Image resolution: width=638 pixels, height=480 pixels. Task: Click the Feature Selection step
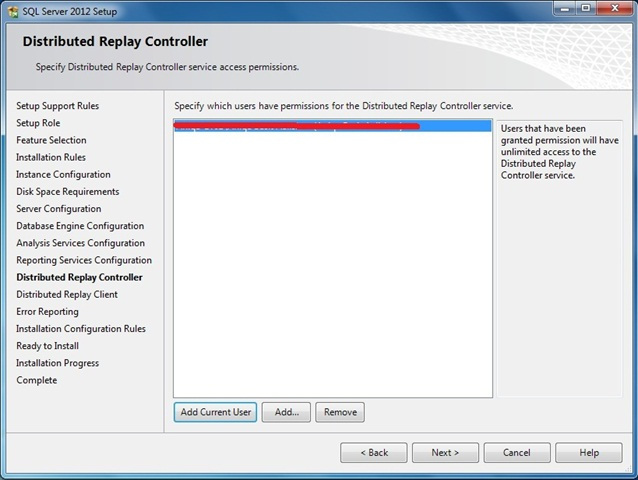point(51,140)
